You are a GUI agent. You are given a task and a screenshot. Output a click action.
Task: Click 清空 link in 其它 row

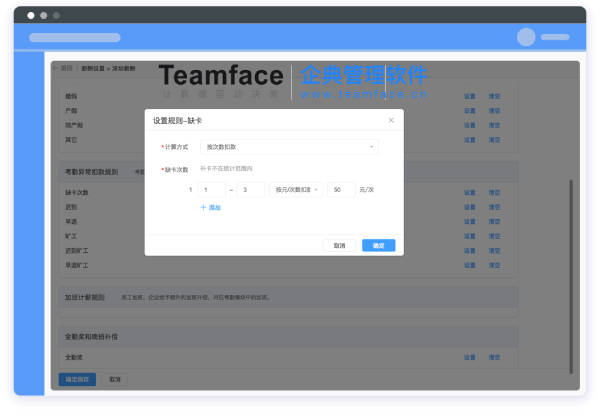point(494,140)
